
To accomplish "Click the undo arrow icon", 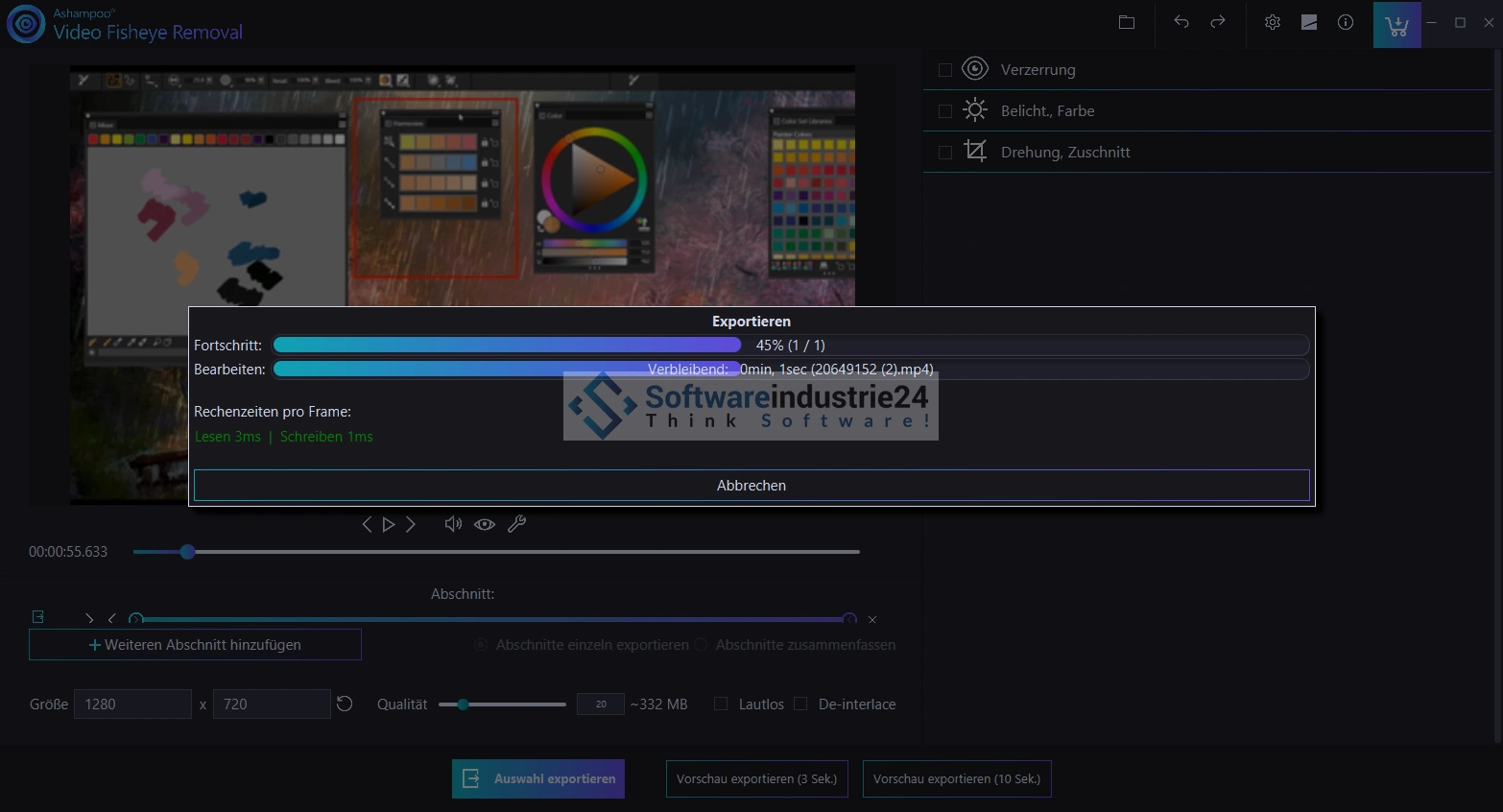I will point(1181,22).
